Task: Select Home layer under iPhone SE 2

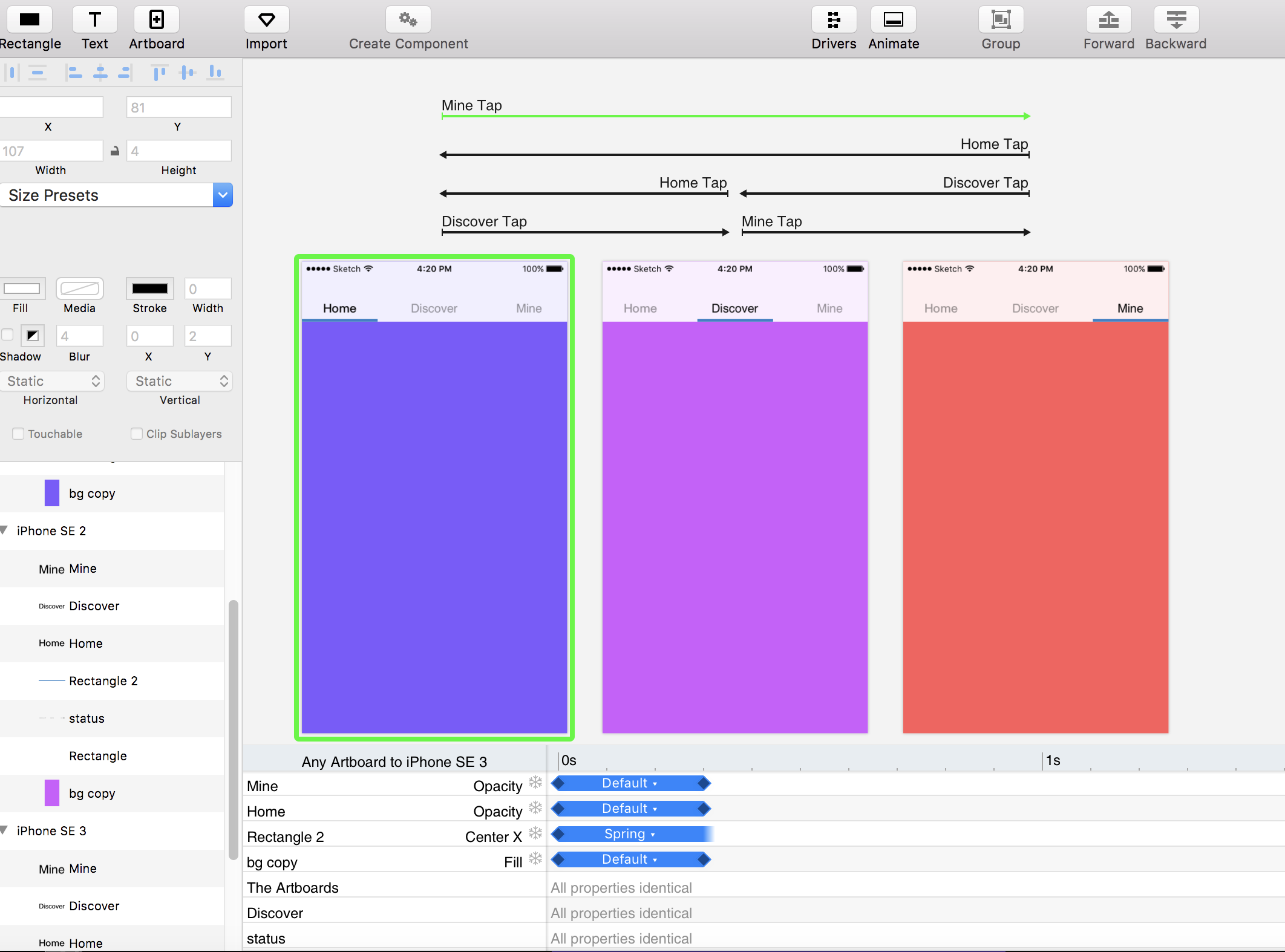Action: [x=112, y=644]
